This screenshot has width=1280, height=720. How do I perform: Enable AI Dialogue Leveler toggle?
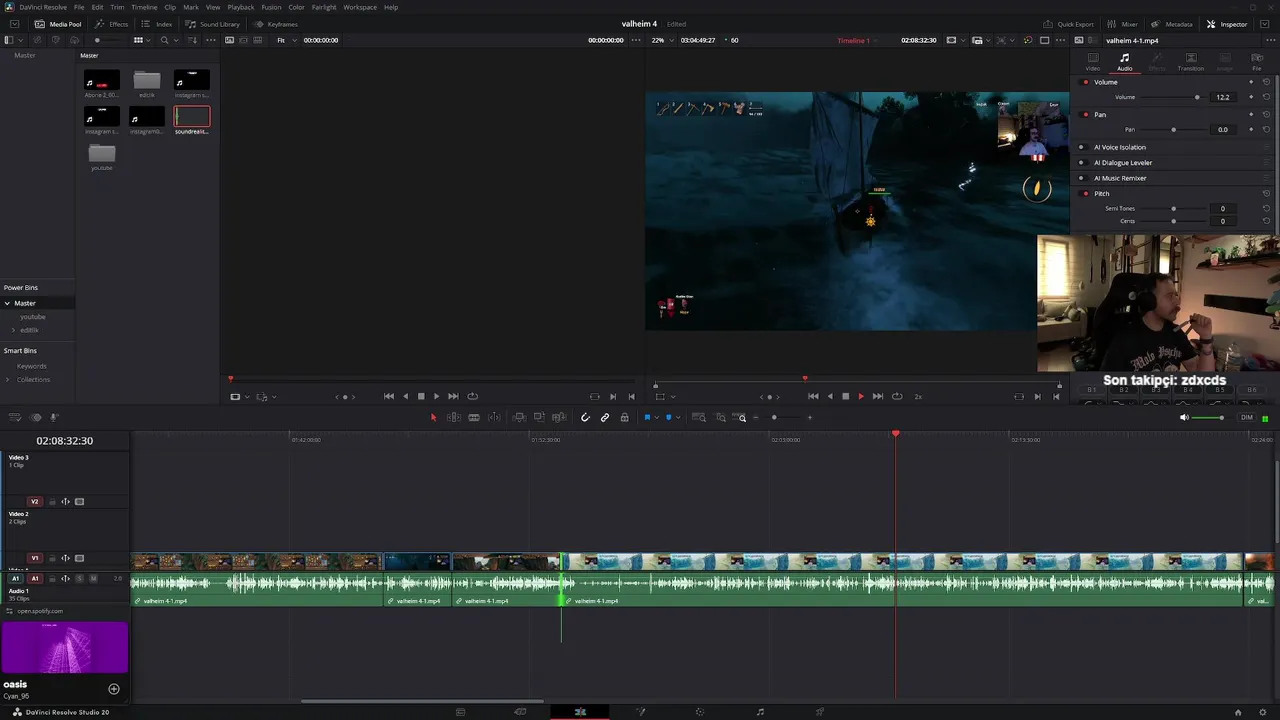click(1081, 162)
